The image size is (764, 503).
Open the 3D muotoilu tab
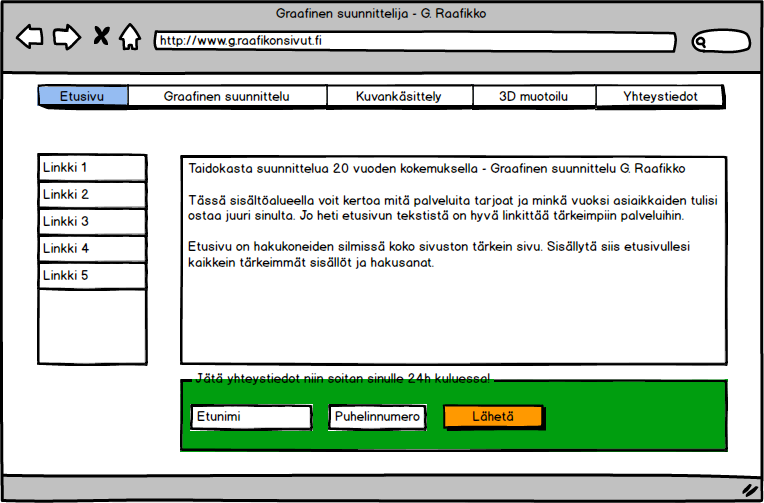[x=534, y=96]
